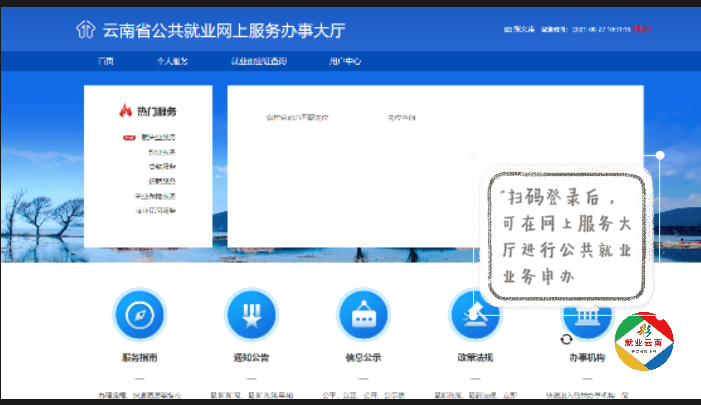Click the last link in the 热门服务 list
701x405 pixels.
(x=155, y=211)
